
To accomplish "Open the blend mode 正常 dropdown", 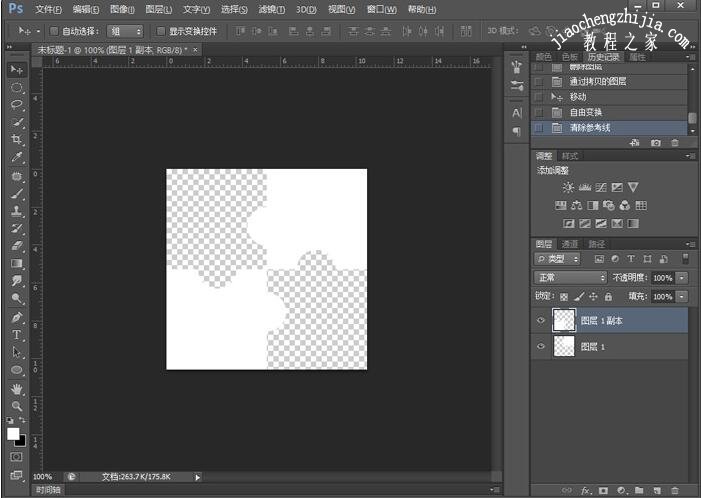I will pyautogui.click(x=571, y=277).
